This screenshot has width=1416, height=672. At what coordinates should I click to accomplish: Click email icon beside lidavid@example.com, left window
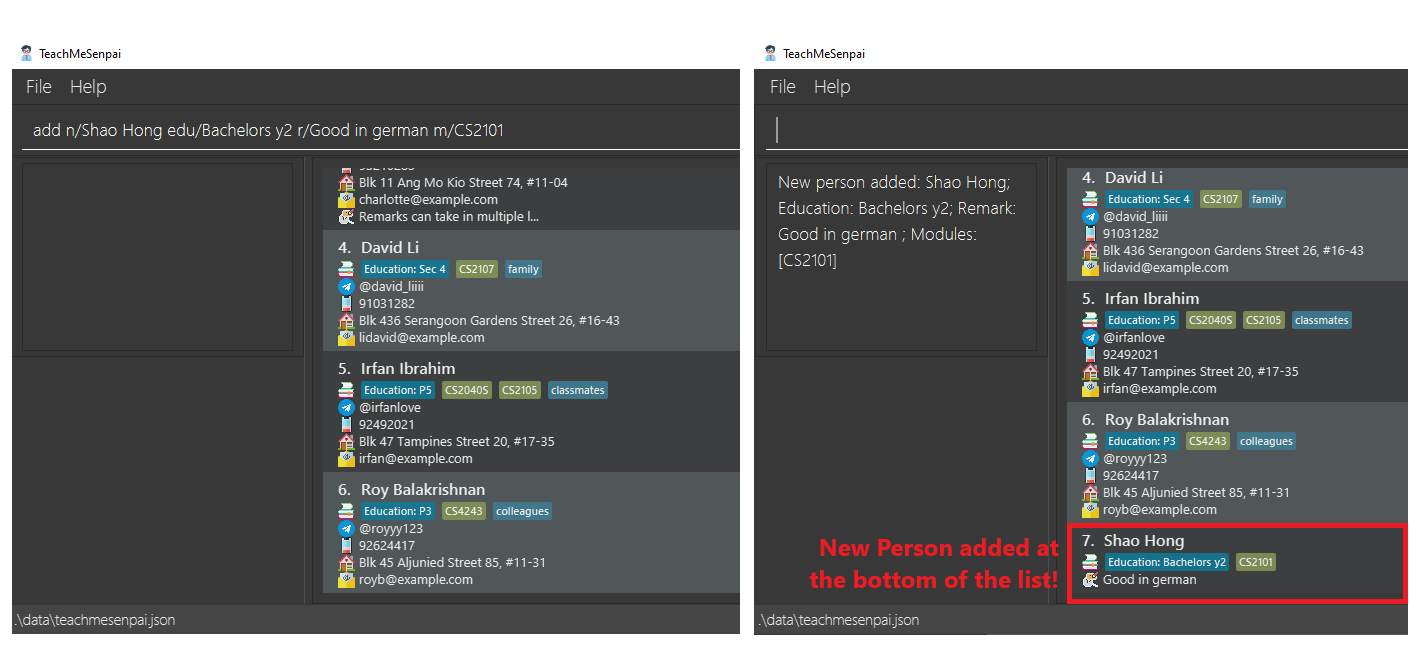tap(346, 338)
